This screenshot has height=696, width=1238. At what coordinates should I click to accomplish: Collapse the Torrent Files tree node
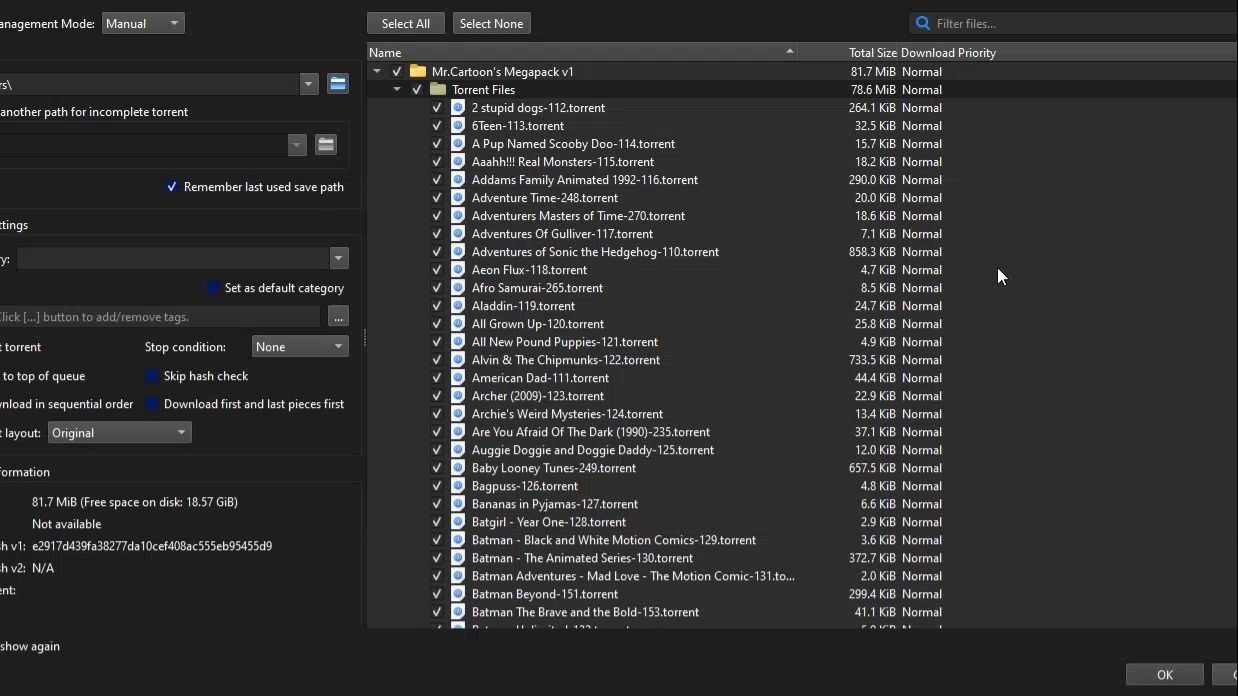(397, 89)
